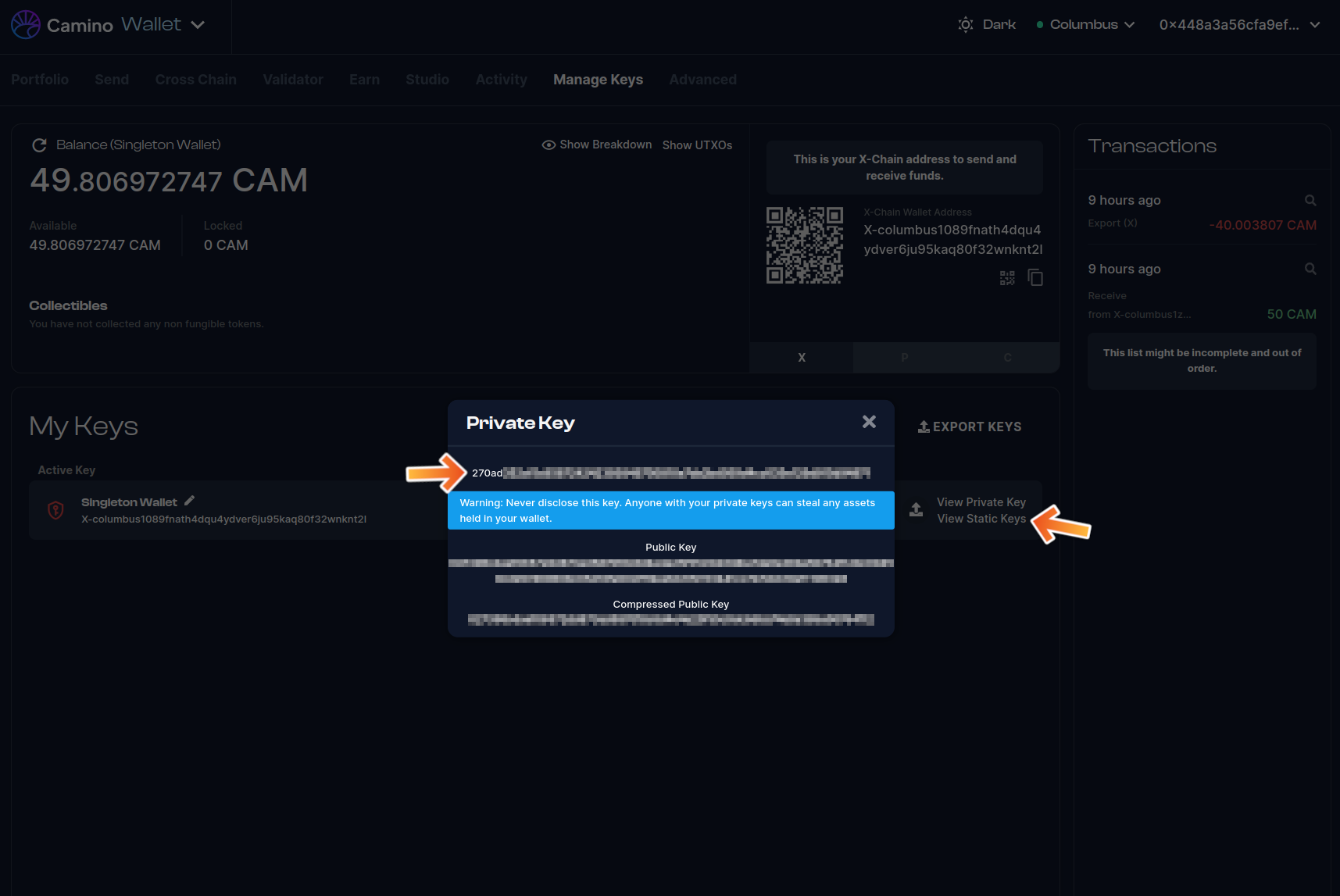
Task: Close the Private Key dialog
Action: tap(869, 422)
